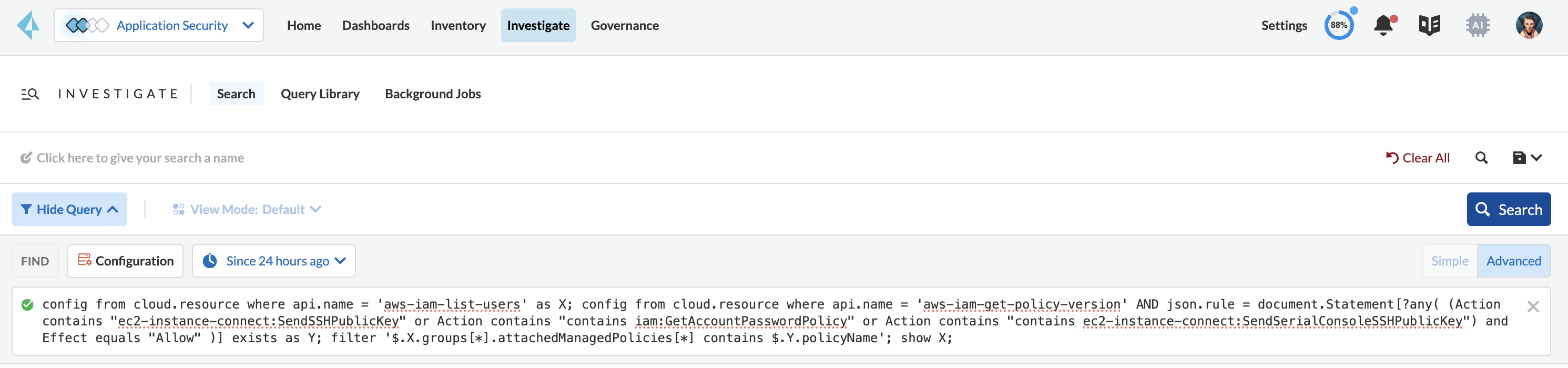Open the View Mode Default dropdown

247,210
